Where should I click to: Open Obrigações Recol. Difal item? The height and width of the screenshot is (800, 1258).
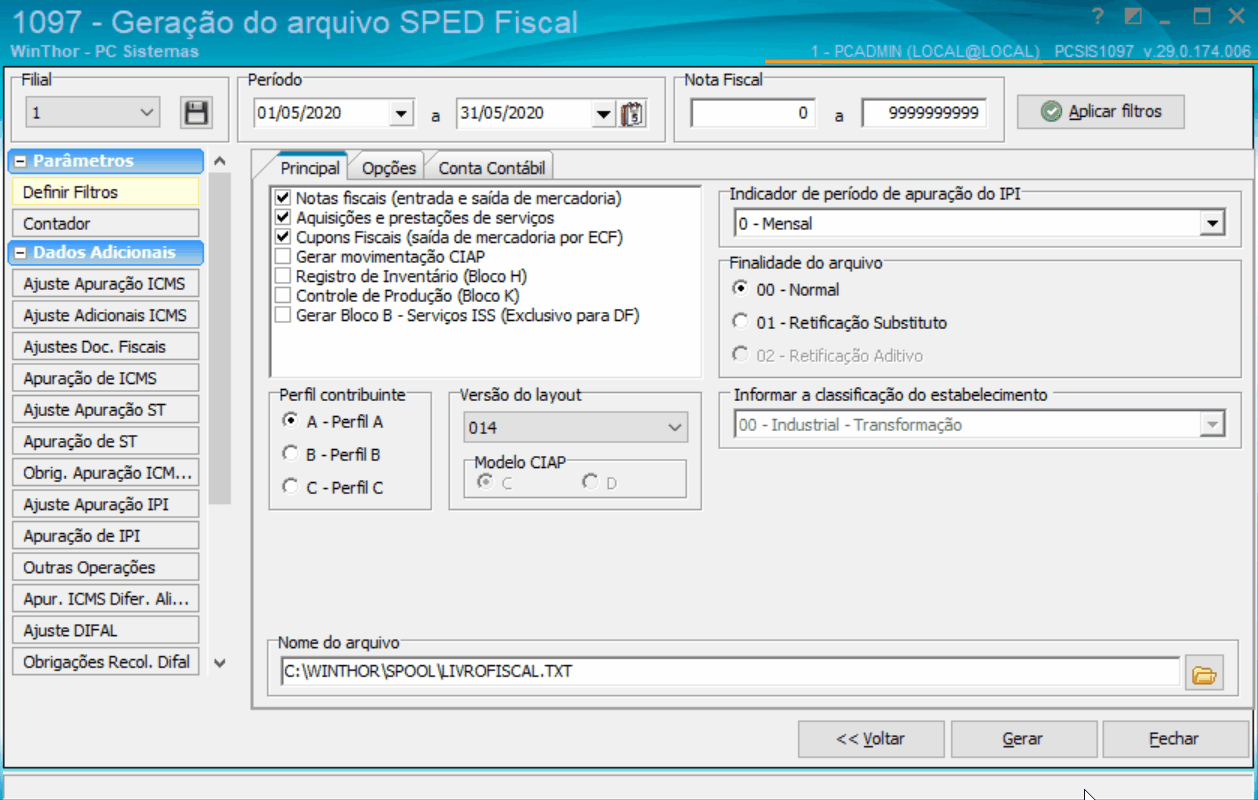105,662
